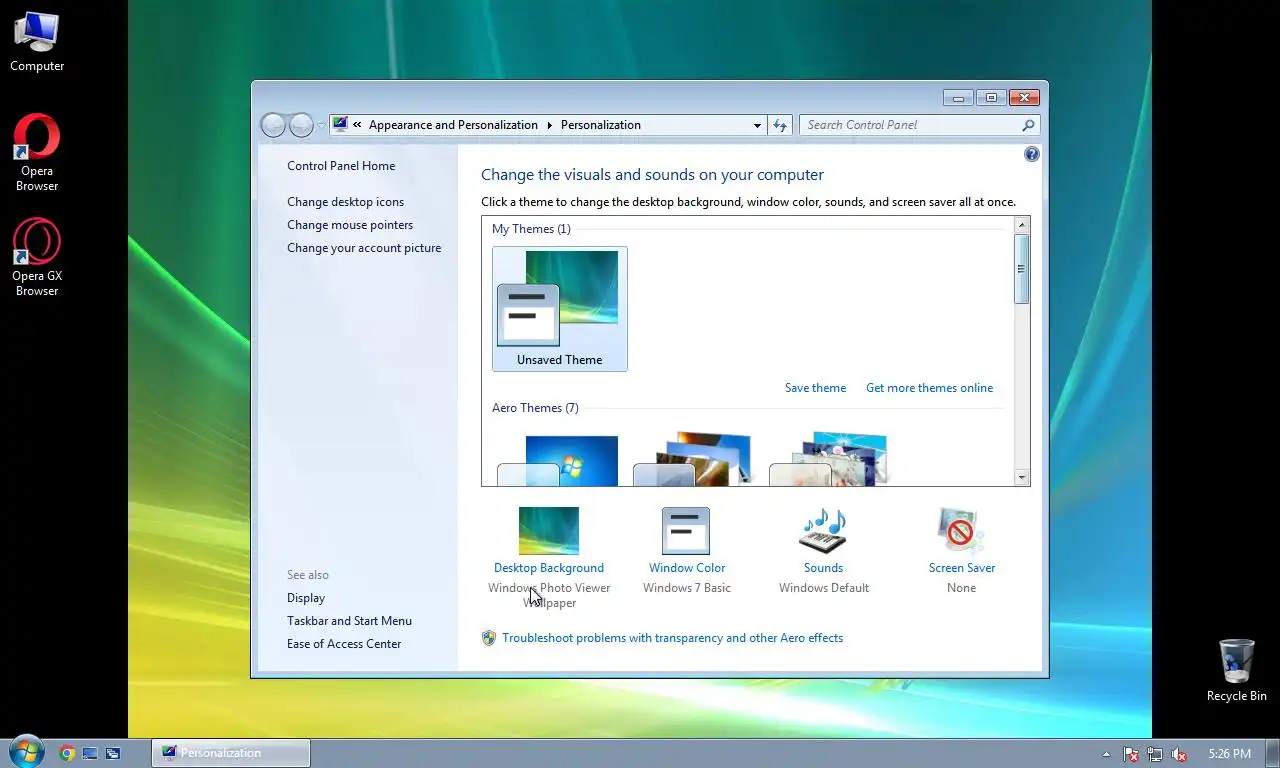This screenshot has height=768, width=1280.
Task: Open the Screen Saver icon
Action: pyautogui.click(x=961, y=530)
